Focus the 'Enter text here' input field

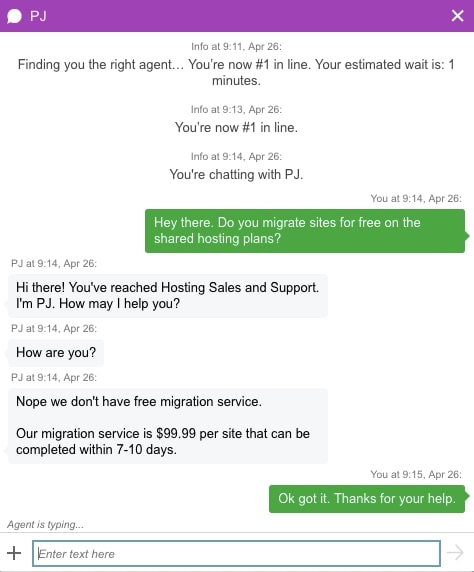236,553
